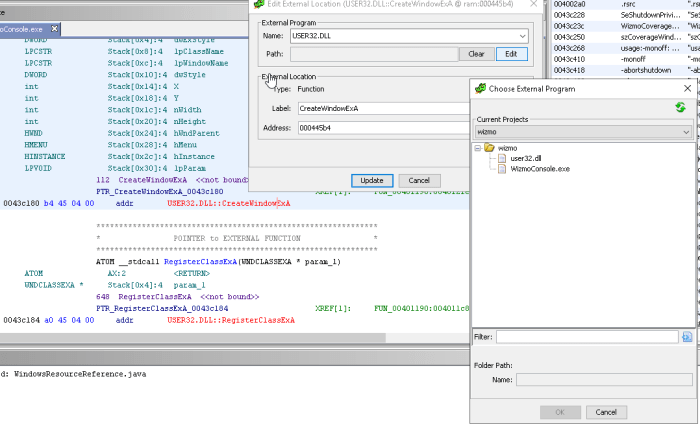This screenshot has height=429, width=700.
Task: Click USER32.DLL::CreateWindowExA reference in listing
Action: [x=229, y=204]
